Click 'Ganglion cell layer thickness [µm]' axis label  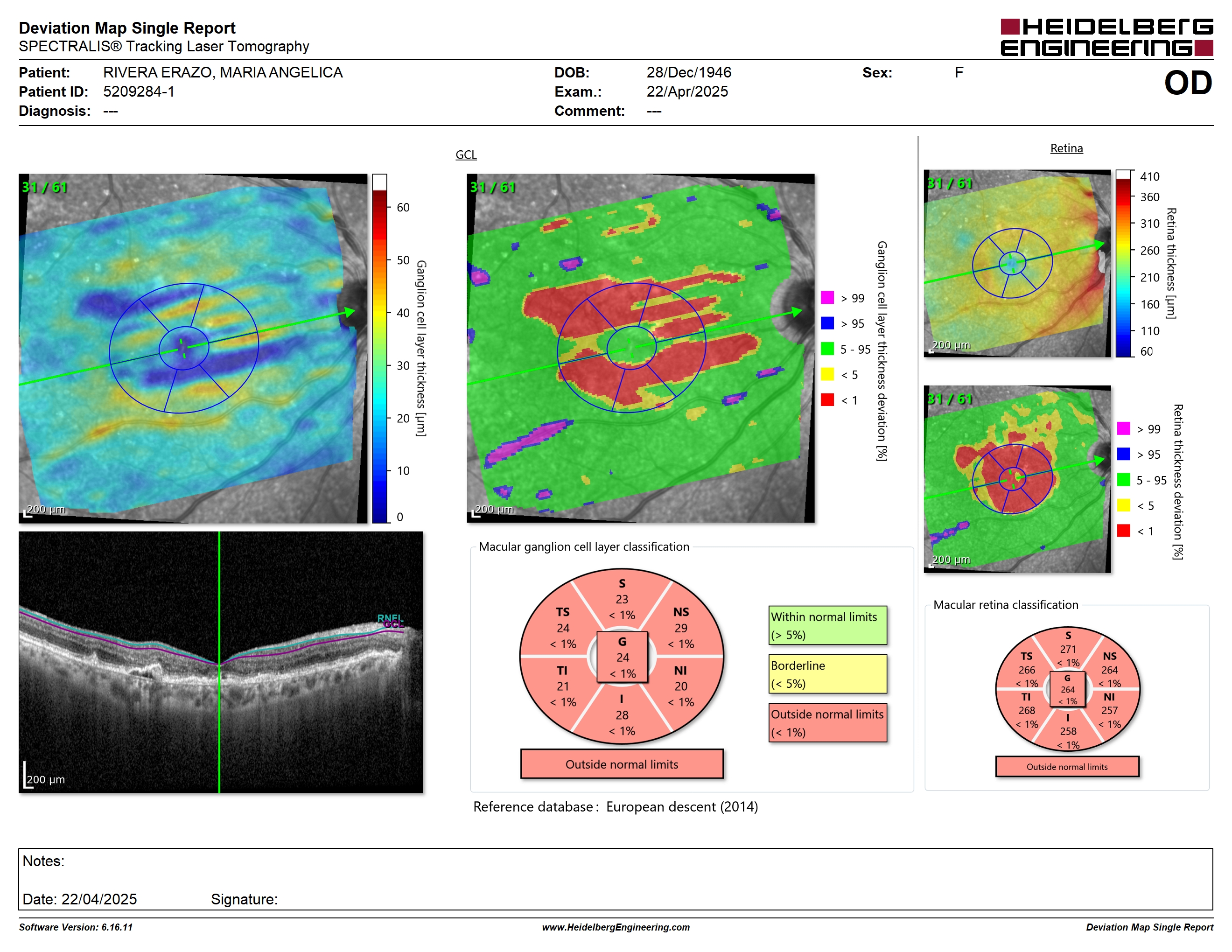click(x=421, y=348)
